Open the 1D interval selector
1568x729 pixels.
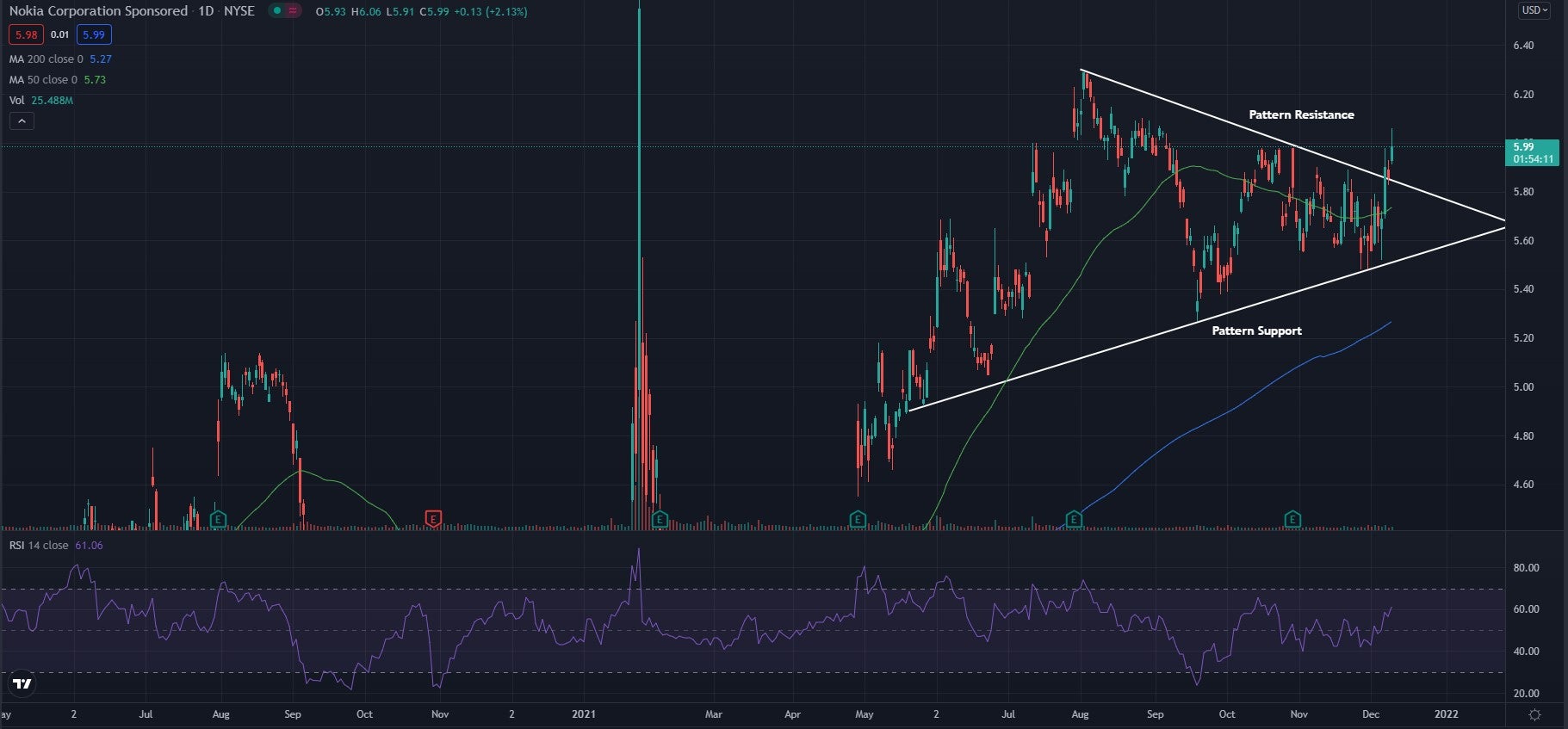coord(206,11)
